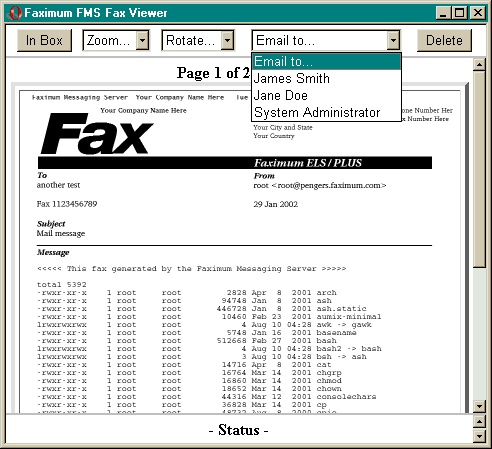Click status pane scroll up arrow
Screen dimensions: 492x449
479,422
